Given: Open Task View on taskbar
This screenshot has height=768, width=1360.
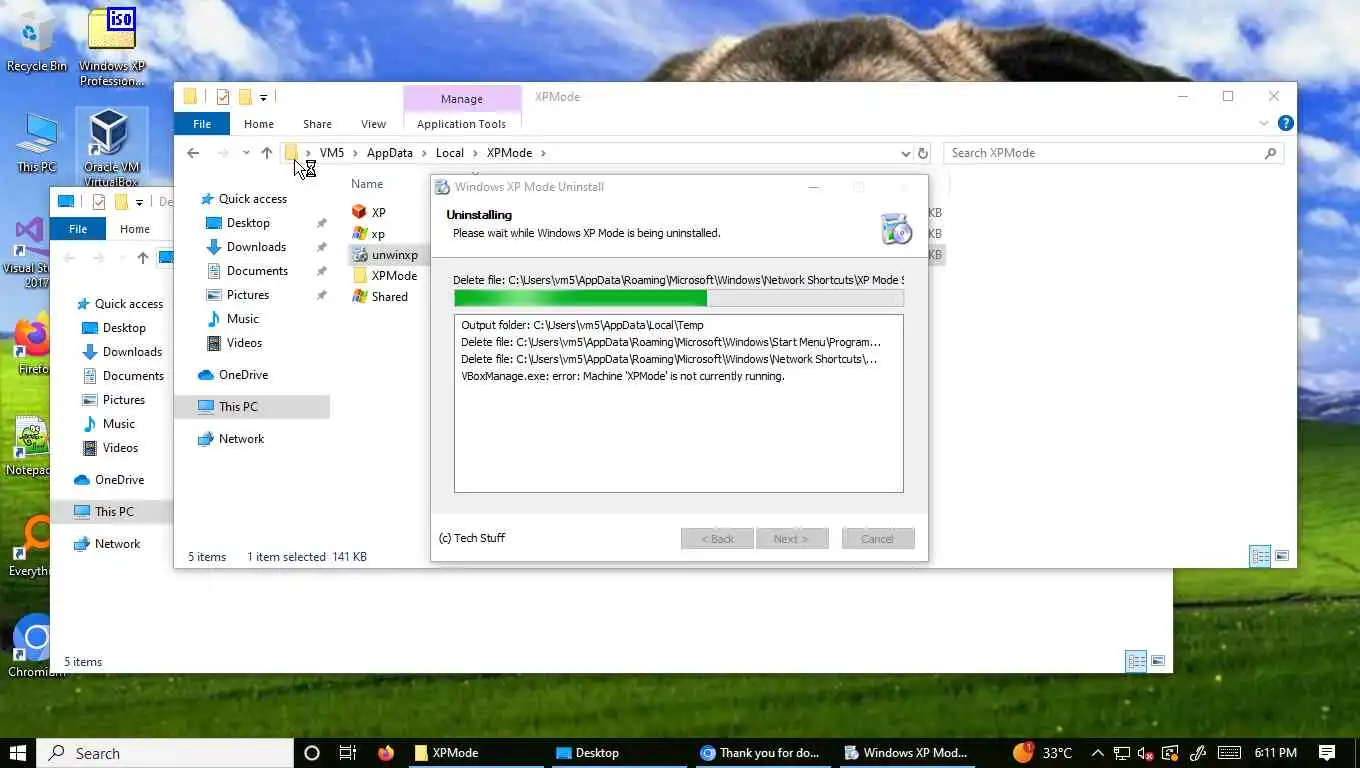Looking at the screenshot, I should [x=347, y=753].
